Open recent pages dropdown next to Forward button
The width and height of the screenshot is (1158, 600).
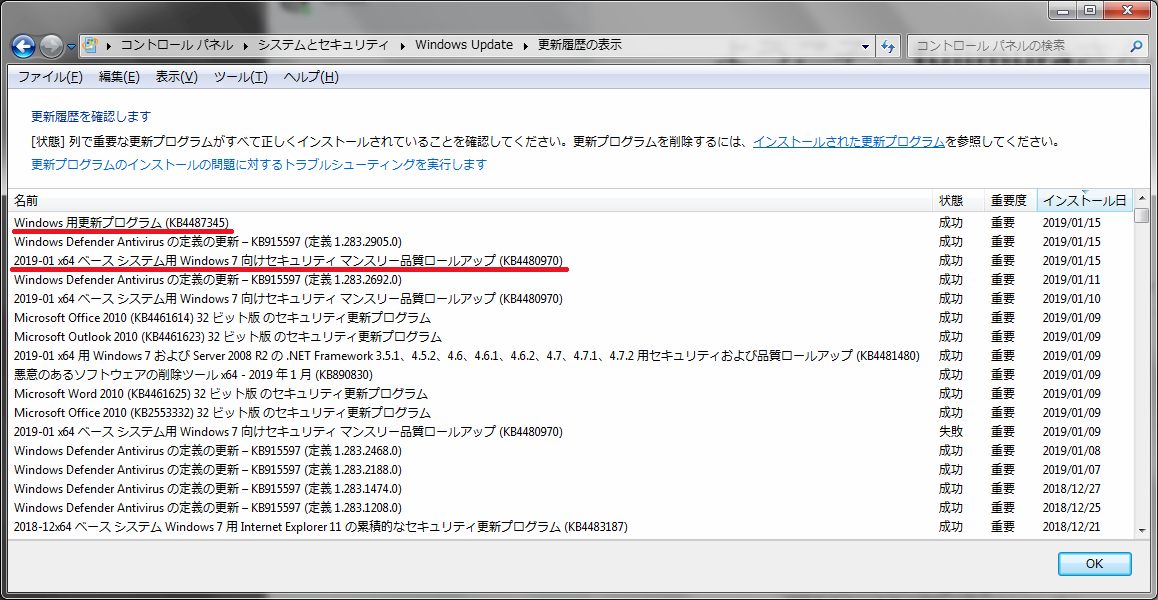tap(72, 46)
